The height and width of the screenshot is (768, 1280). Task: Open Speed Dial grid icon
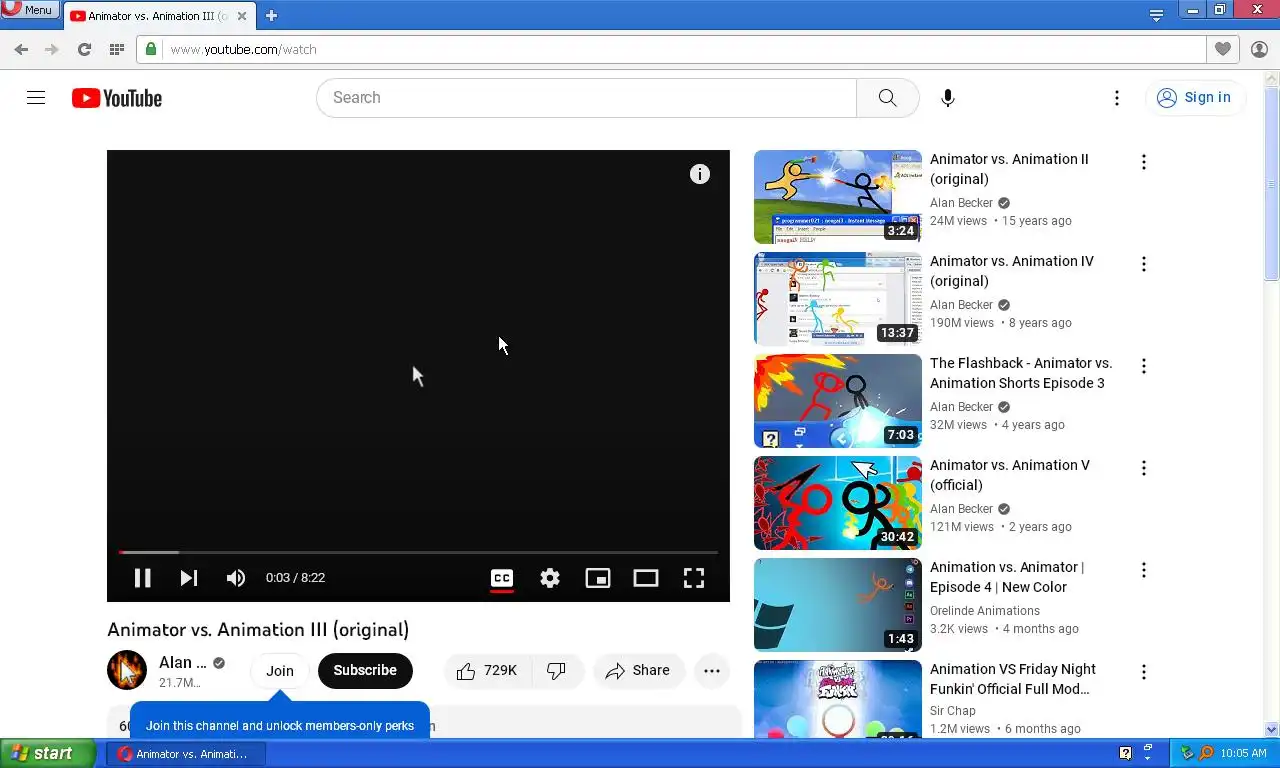click(x=117, y=49)
